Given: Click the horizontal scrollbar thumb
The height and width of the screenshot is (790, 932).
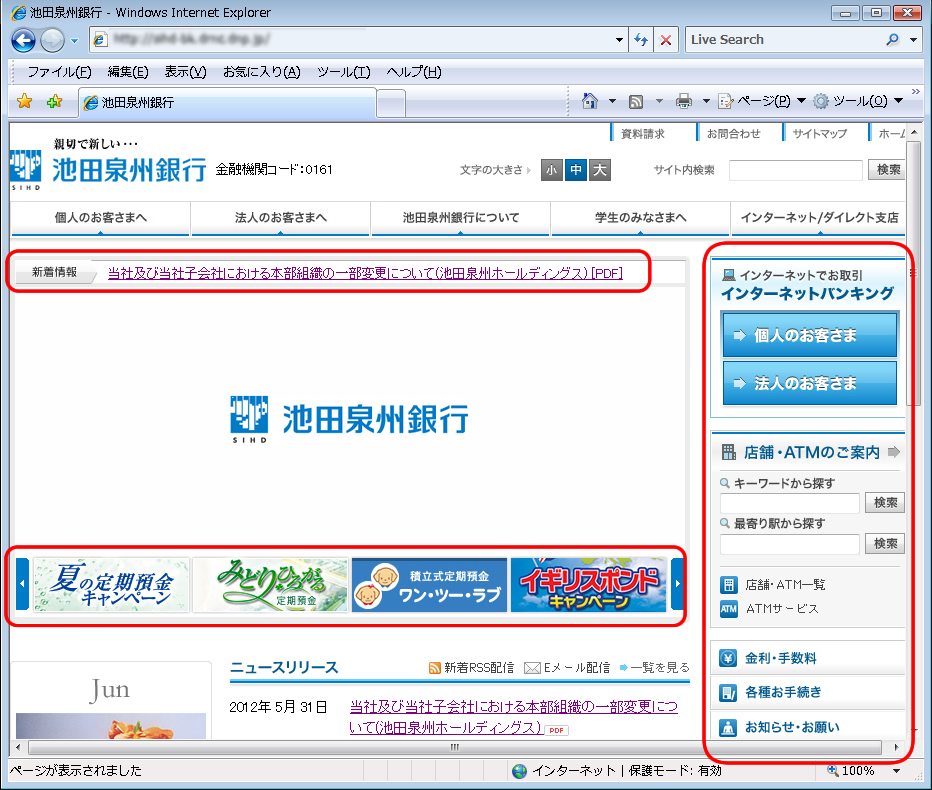Looking at the screenshot, I should (x=455, y=747).
